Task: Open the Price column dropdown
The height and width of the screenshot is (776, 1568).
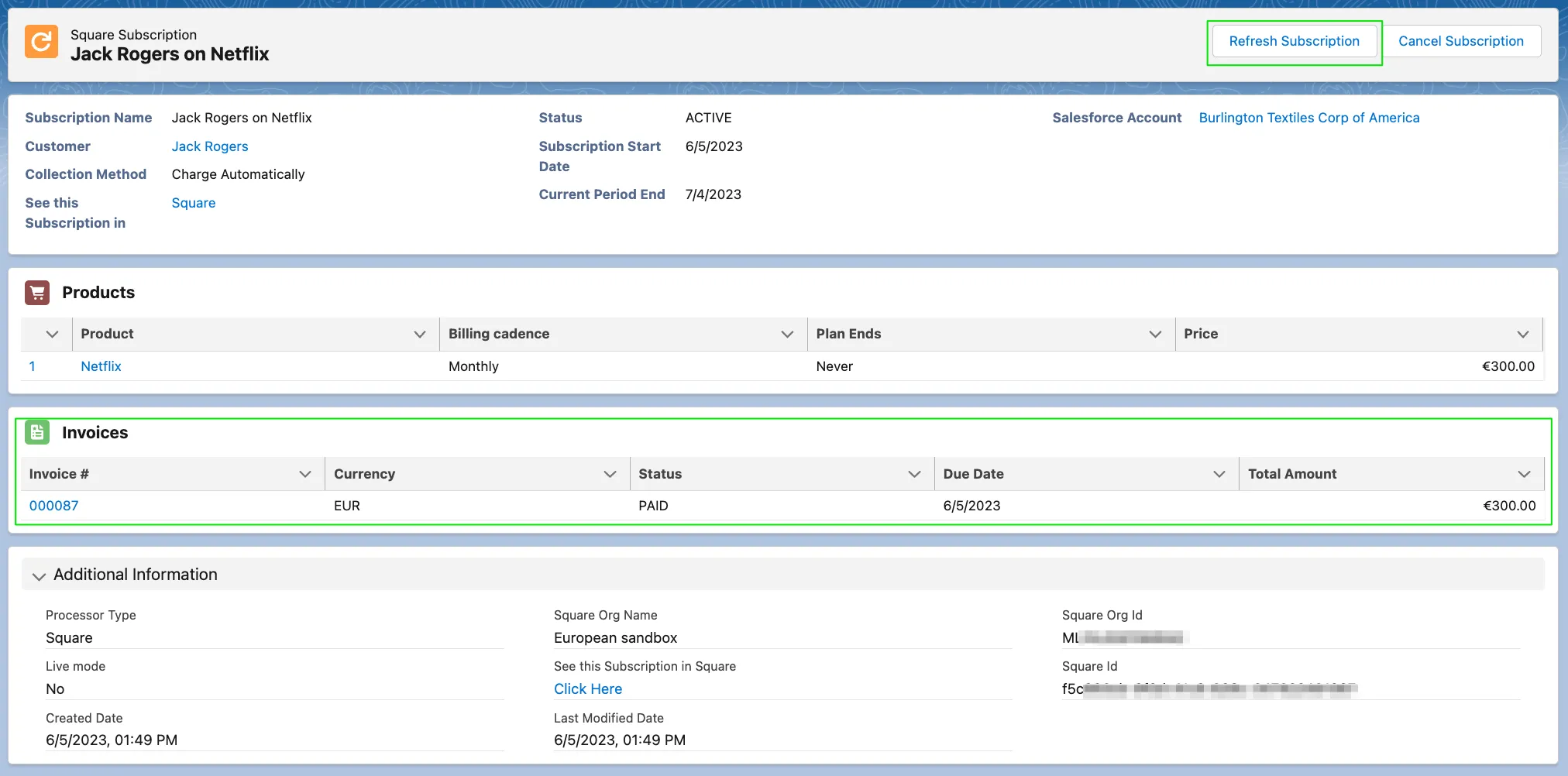Action: pyautogui.click(x=1523, y=334)
